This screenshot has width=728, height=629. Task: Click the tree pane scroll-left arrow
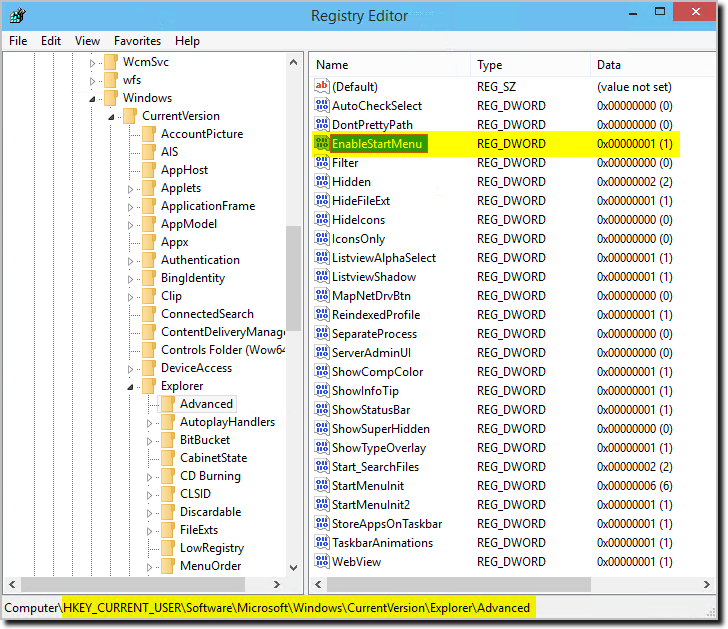(13, 584)
